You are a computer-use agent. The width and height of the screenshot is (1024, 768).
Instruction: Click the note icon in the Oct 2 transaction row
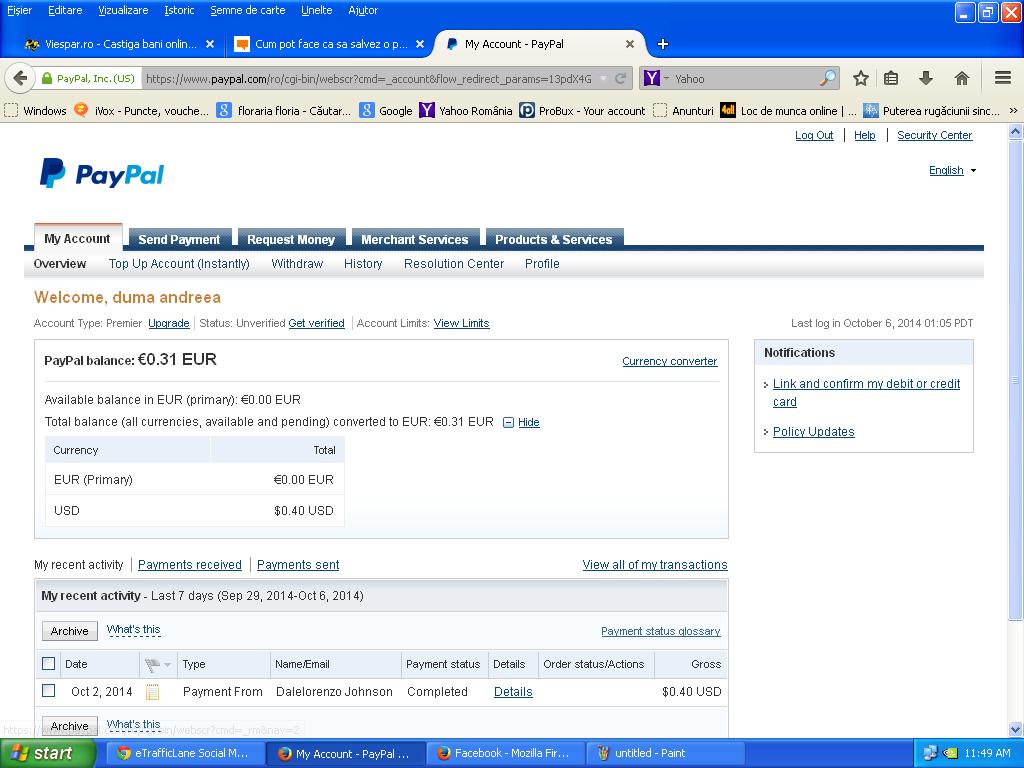(x=152, y=692)
